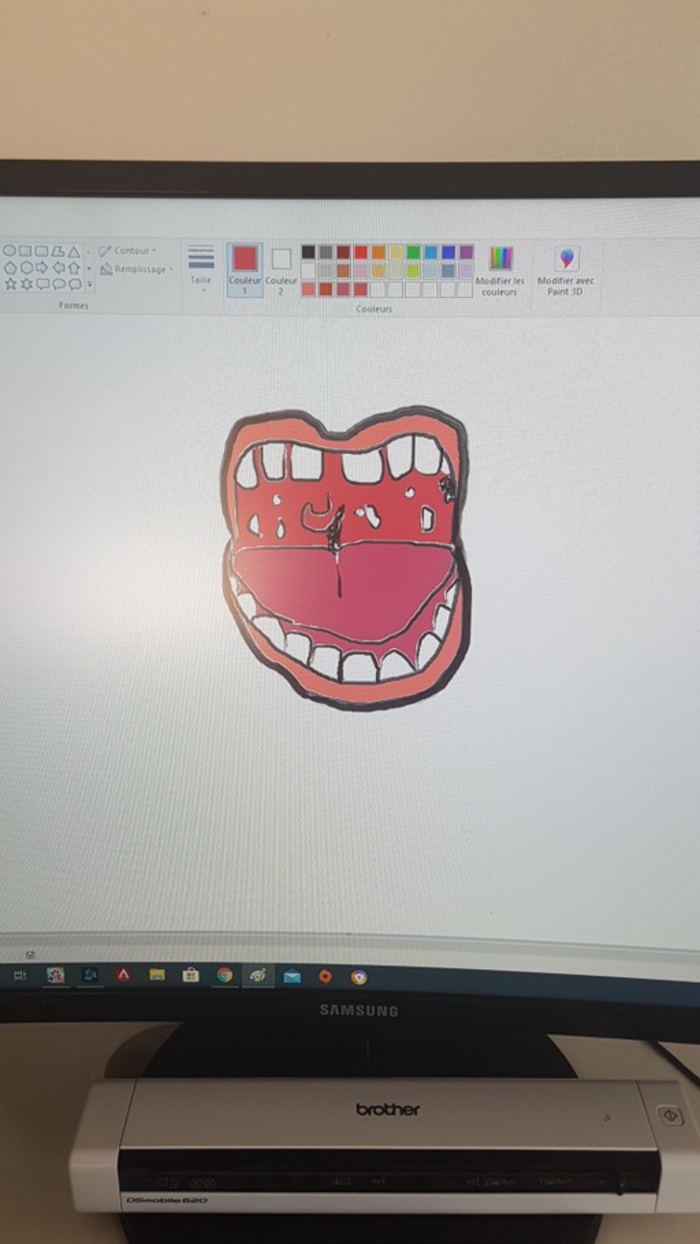Select the up arrow shape
This screenshot has height=1244, width=700.
coord(74,267)
